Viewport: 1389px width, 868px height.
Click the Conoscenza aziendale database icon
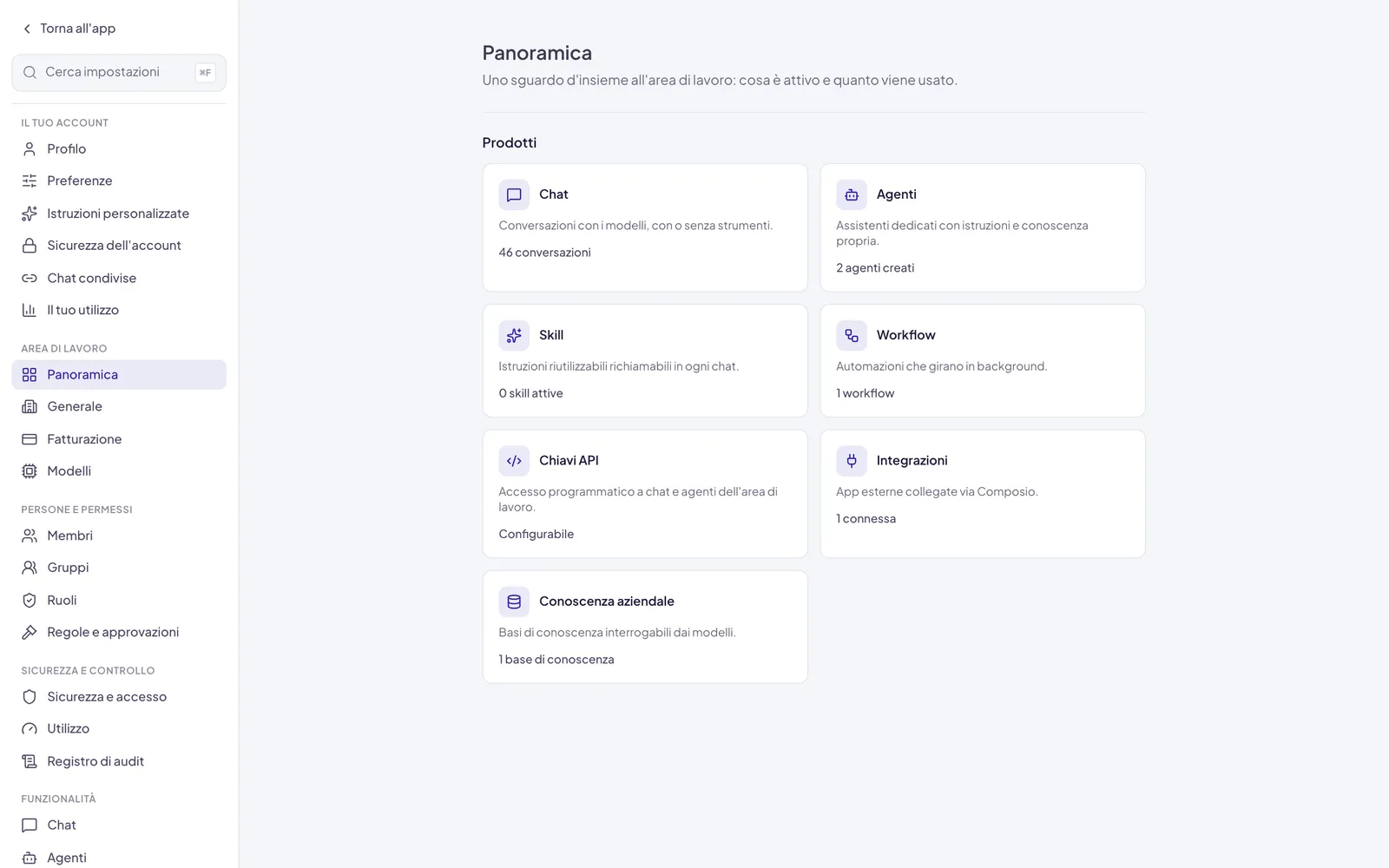(514, 602)
